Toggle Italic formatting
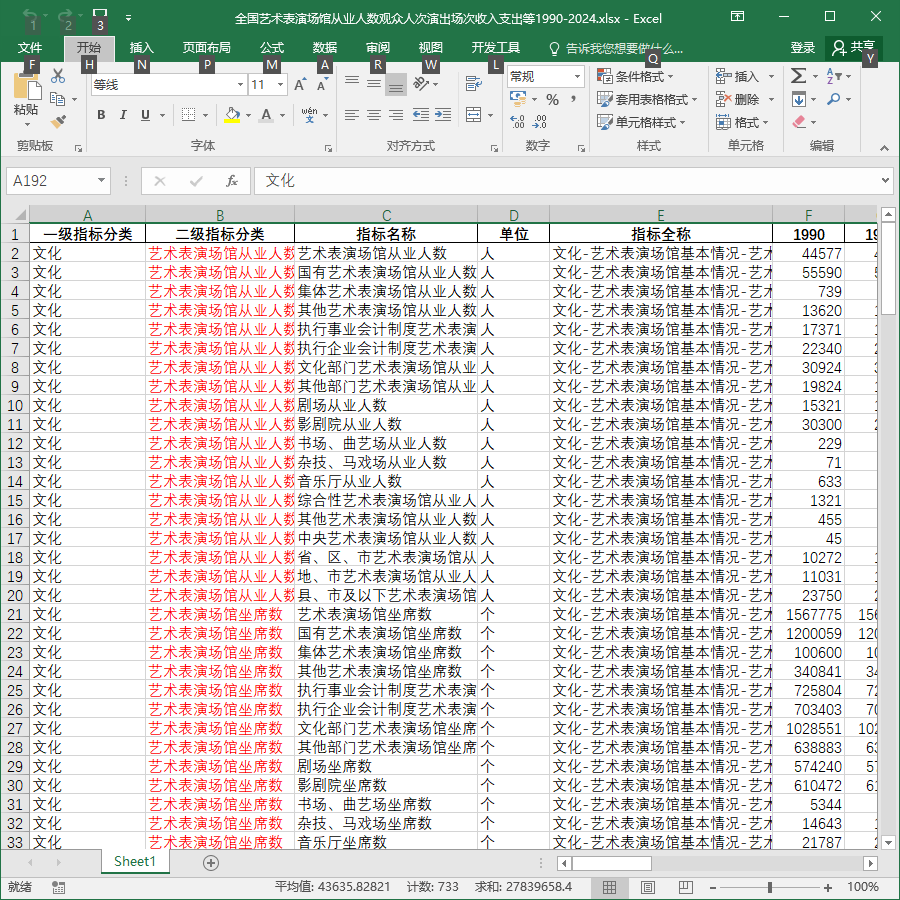The height and width of the screenshot is (900, 900). point(123,115)
